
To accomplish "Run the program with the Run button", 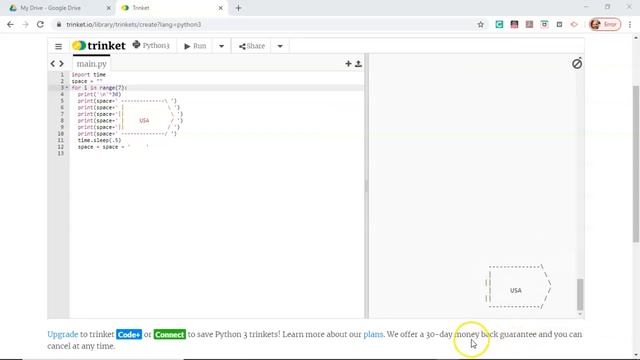I will 195,46.
